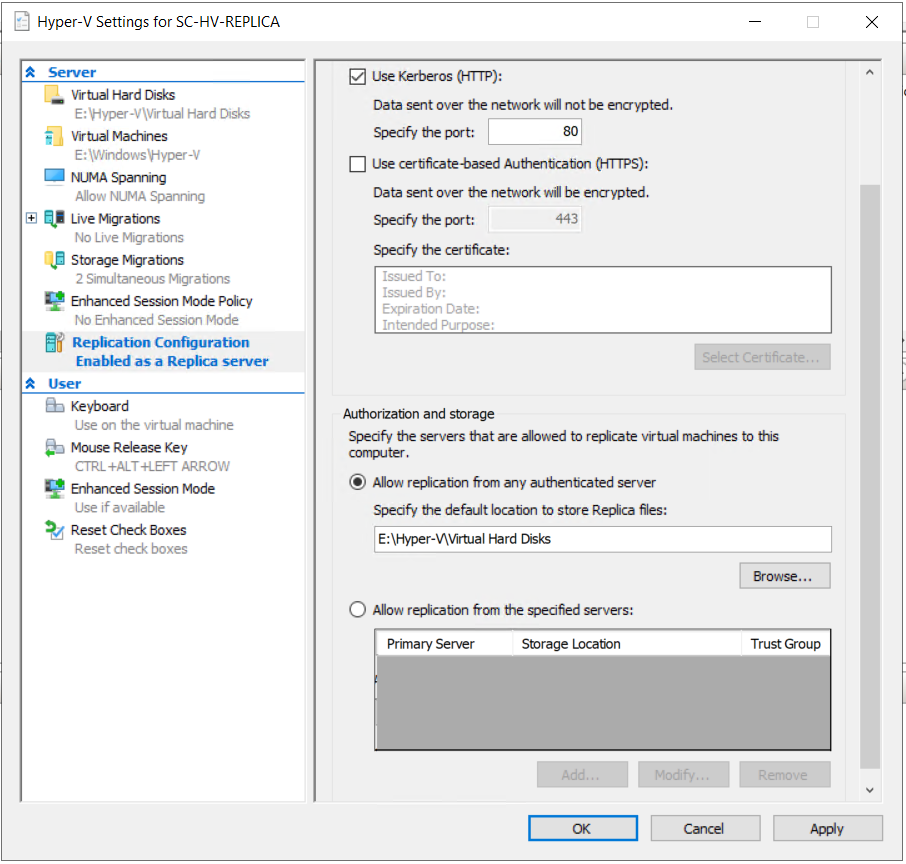906x864 pixels.
Task: Click the vertical scrollbar thumb
Action: pyautogui.click(x=870, y=477)
